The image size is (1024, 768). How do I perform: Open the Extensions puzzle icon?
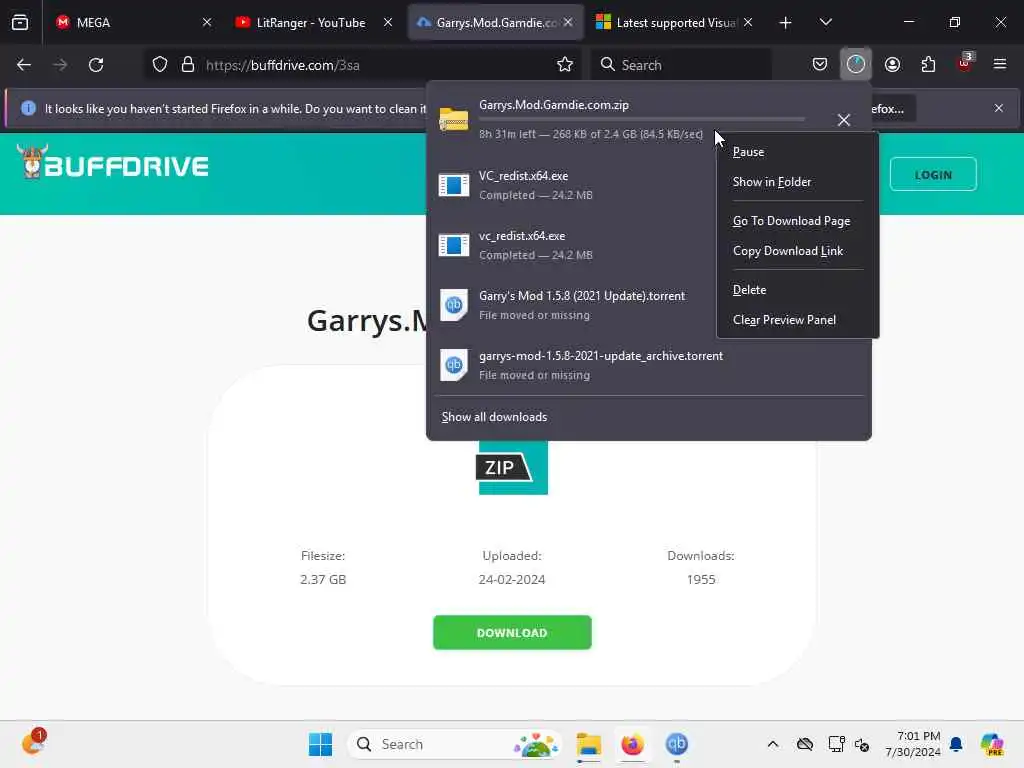click(x=928, y=65)
